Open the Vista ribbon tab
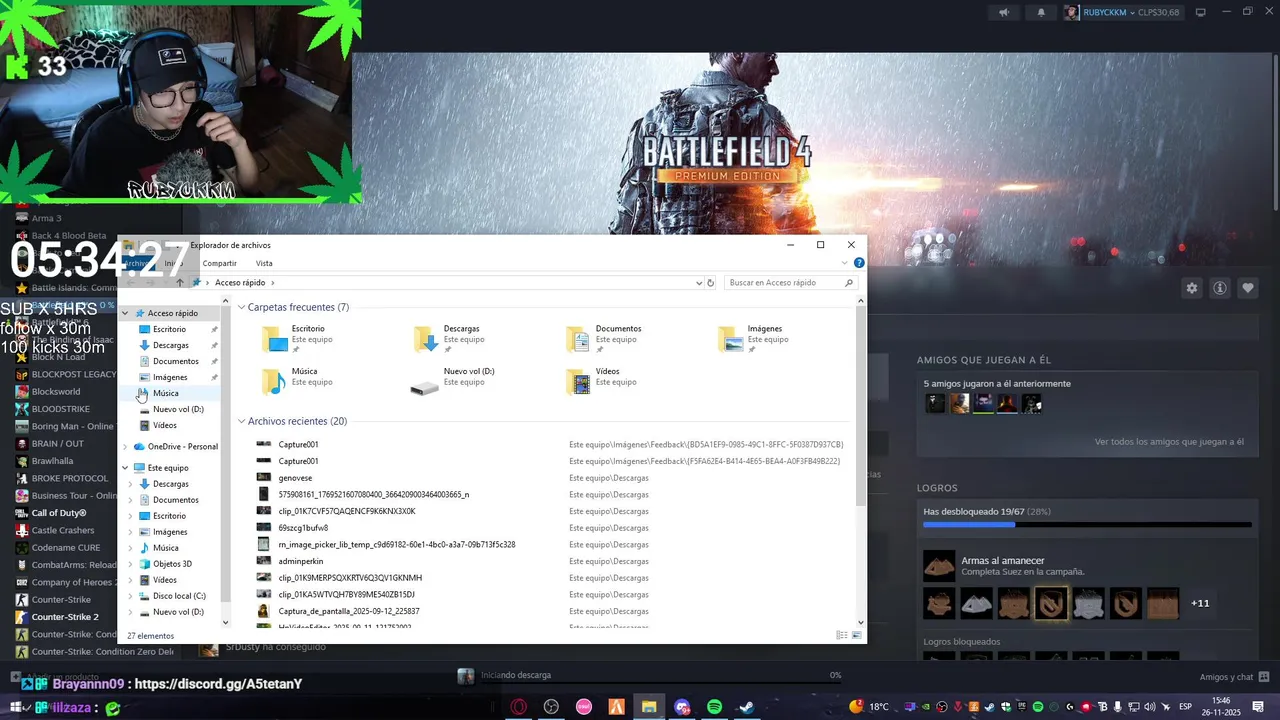 [264, 263]
